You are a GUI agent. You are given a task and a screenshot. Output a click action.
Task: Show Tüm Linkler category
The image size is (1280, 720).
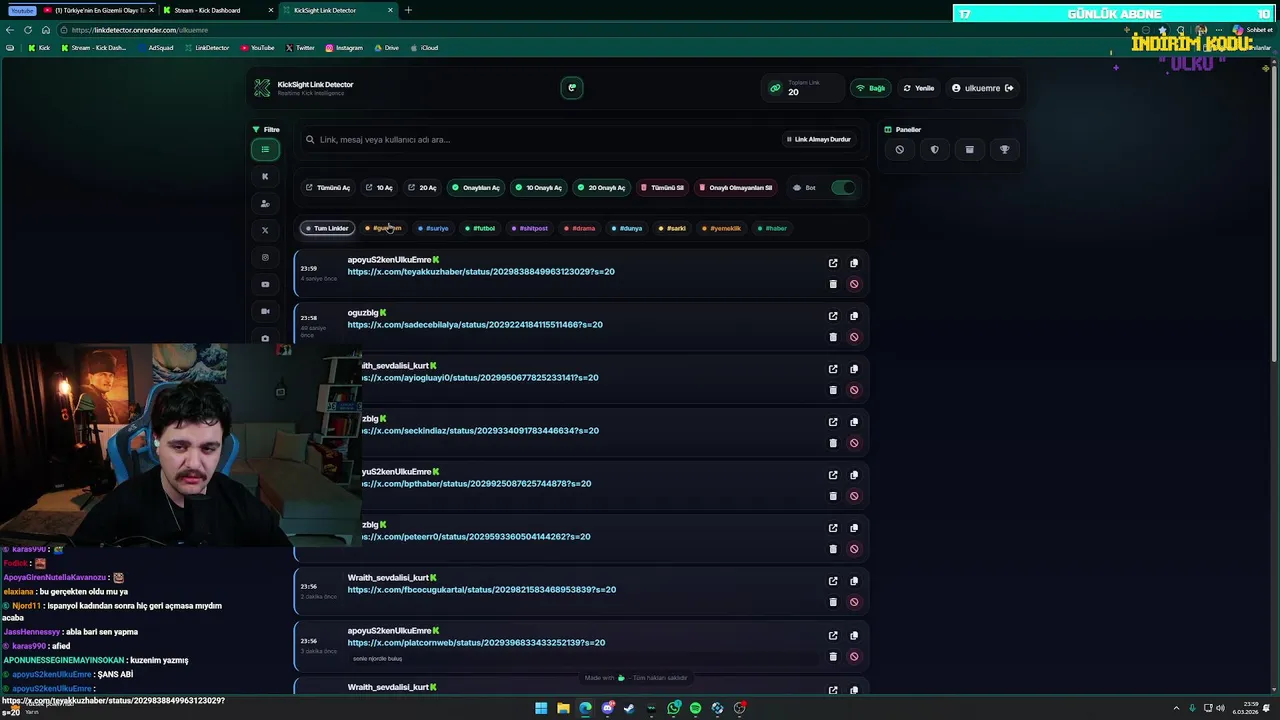coord(327,228)
